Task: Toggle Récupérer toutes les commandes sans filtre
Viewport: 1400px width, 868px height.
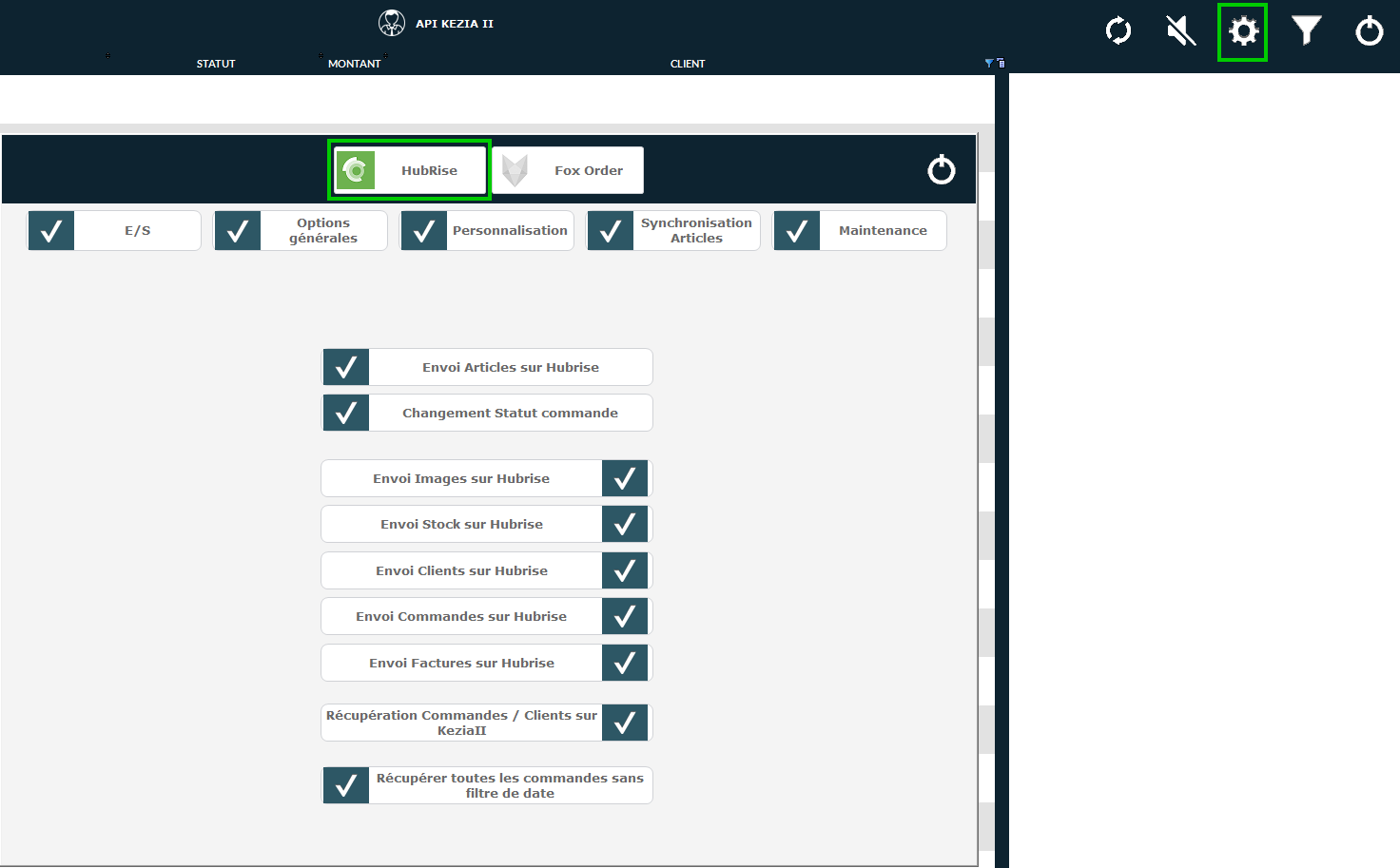Action: click(346, 785)
